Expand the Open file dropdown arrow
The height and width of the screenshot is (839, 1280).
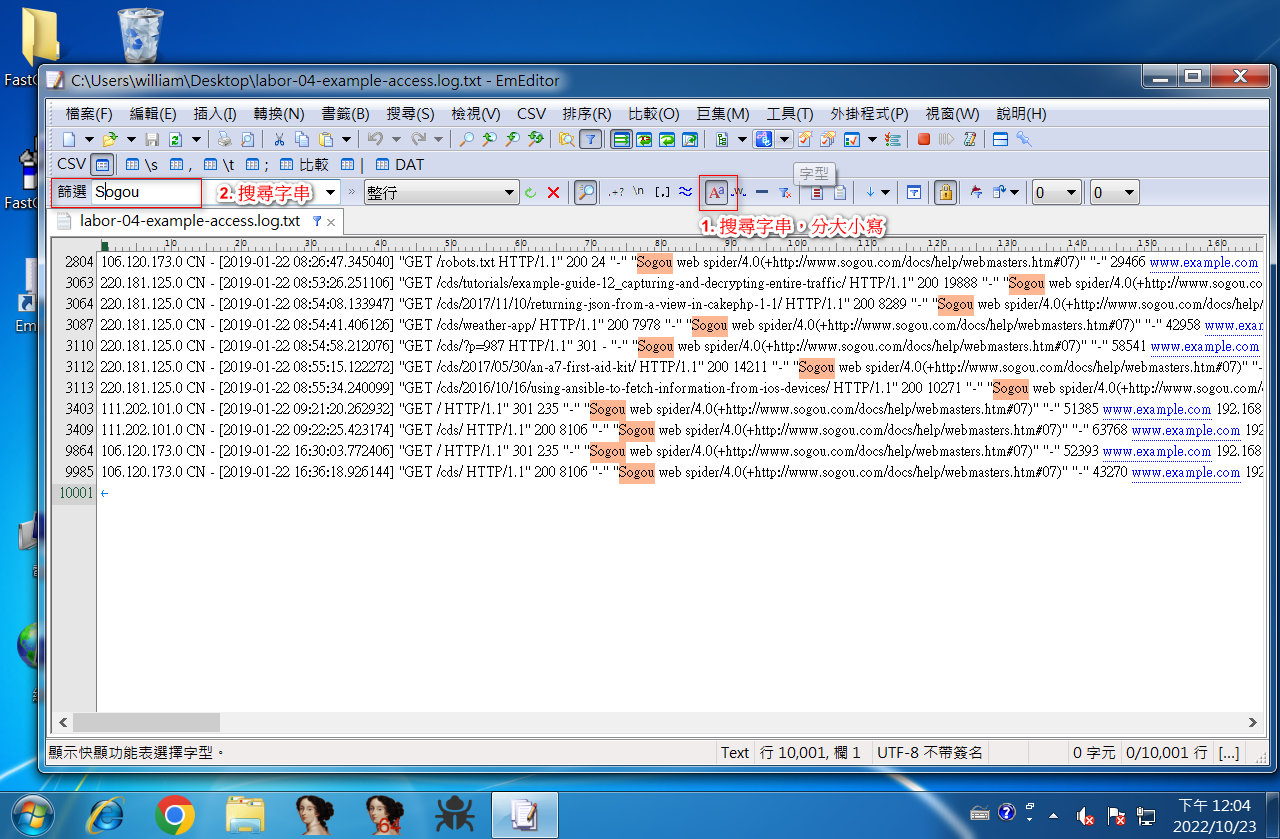coord(131,139)
